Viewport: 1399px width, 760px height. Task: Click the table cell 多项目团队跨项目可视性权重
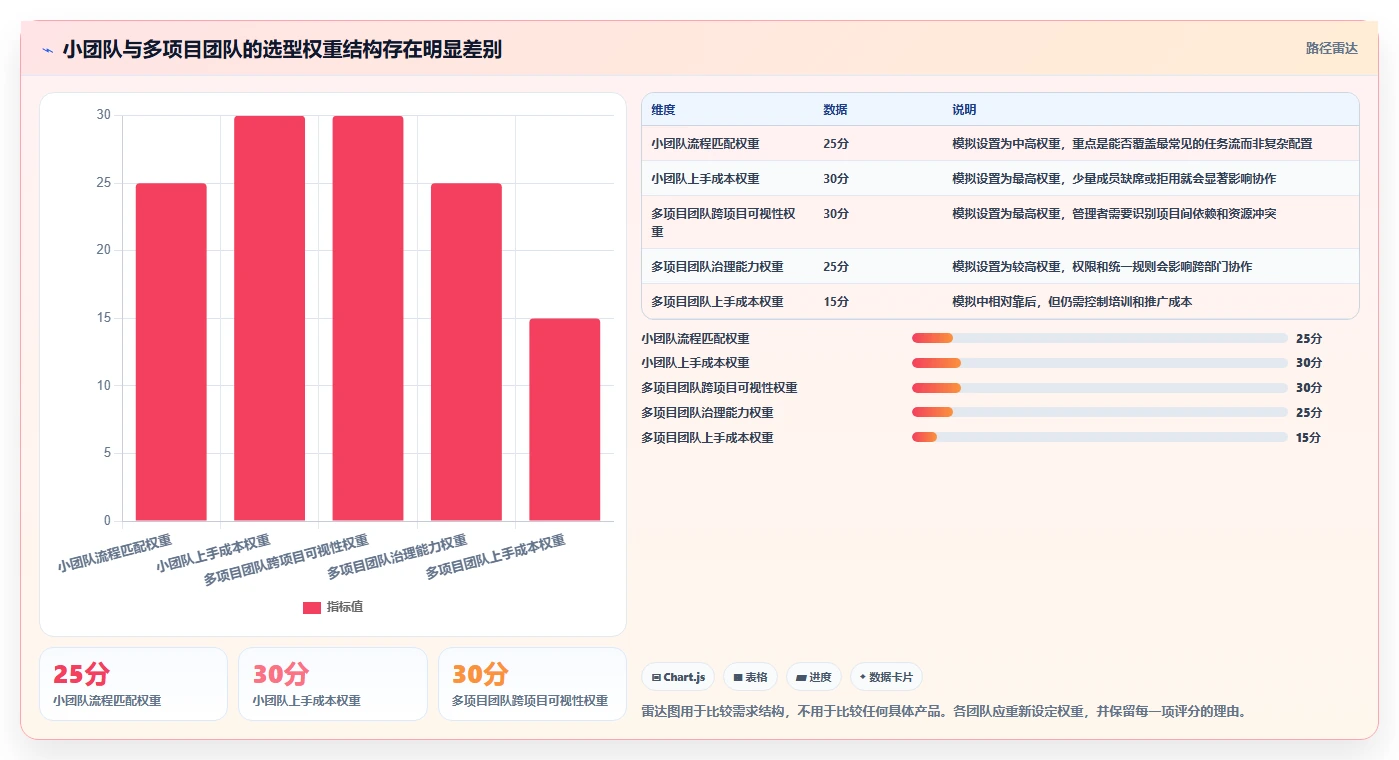[723, 222]
